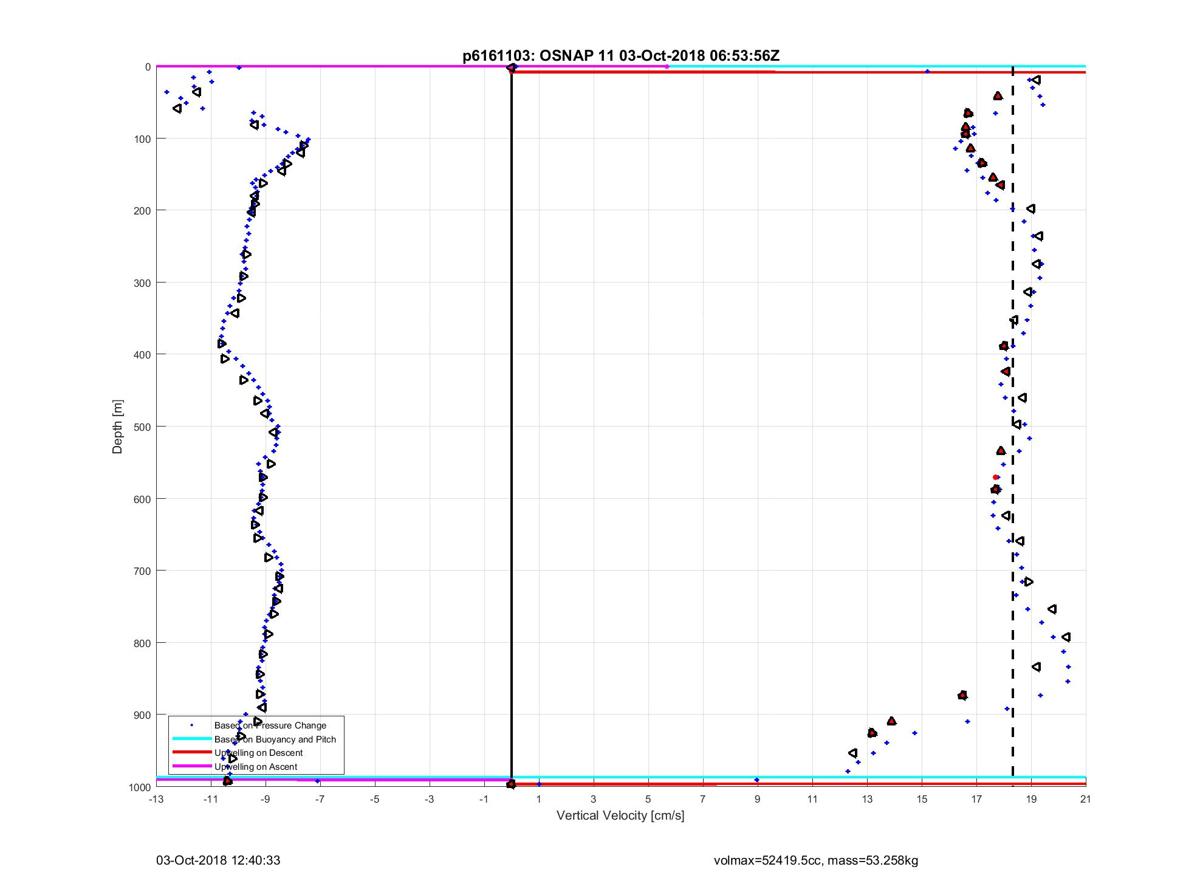
Task: Click x-axis tick label '15'
Action: 922,799
